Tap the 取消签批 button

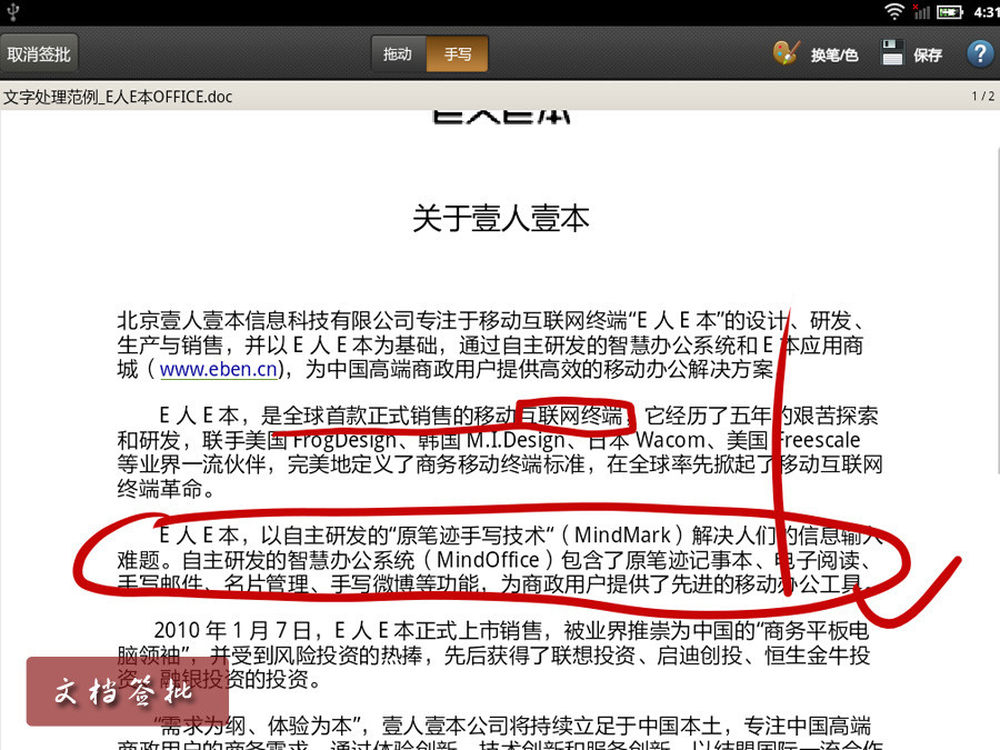pyautogui.click(x=39, y=54)
